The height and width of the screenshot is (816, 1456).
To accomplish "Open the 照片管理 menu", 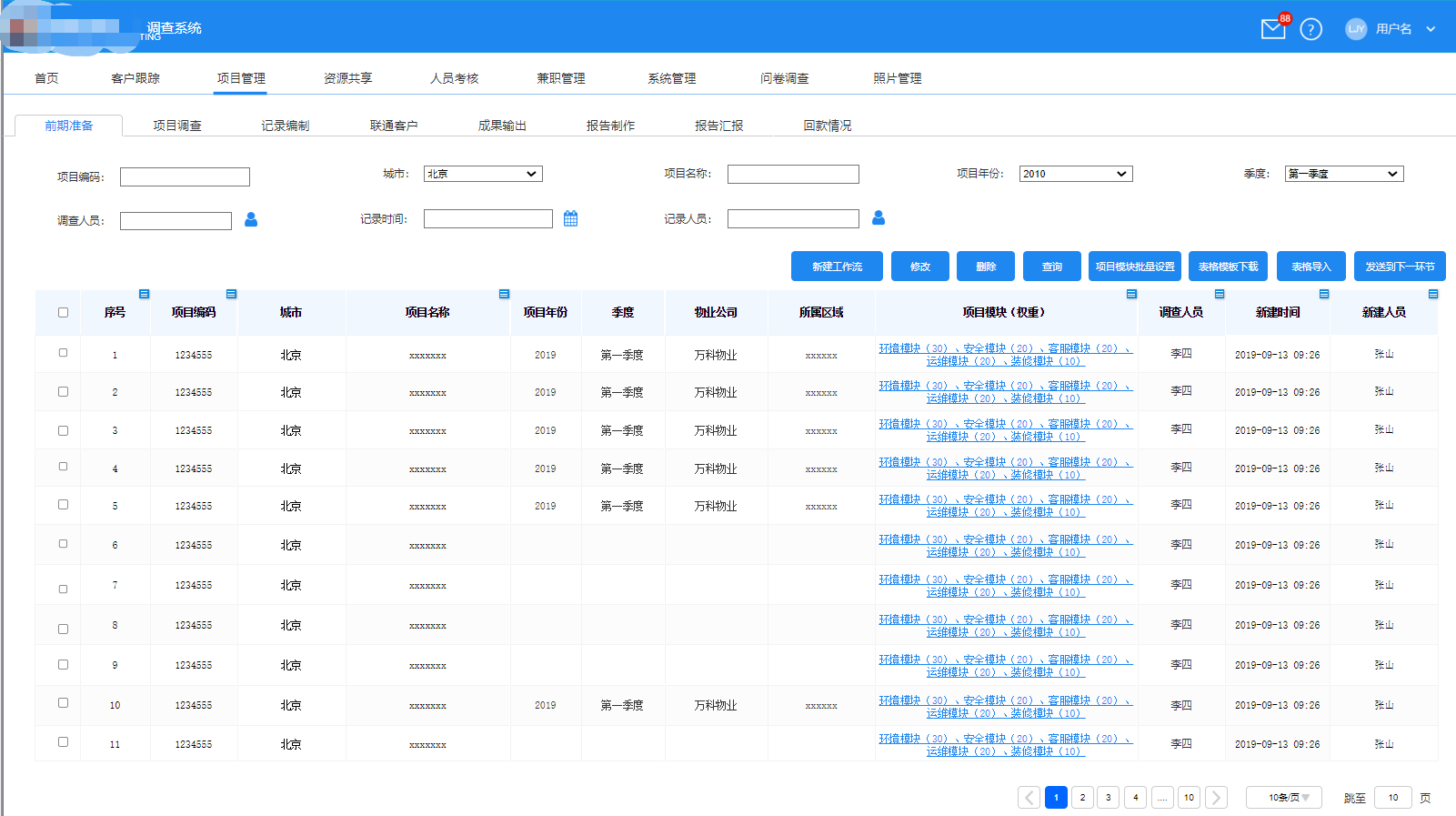I will pos(898,78).
